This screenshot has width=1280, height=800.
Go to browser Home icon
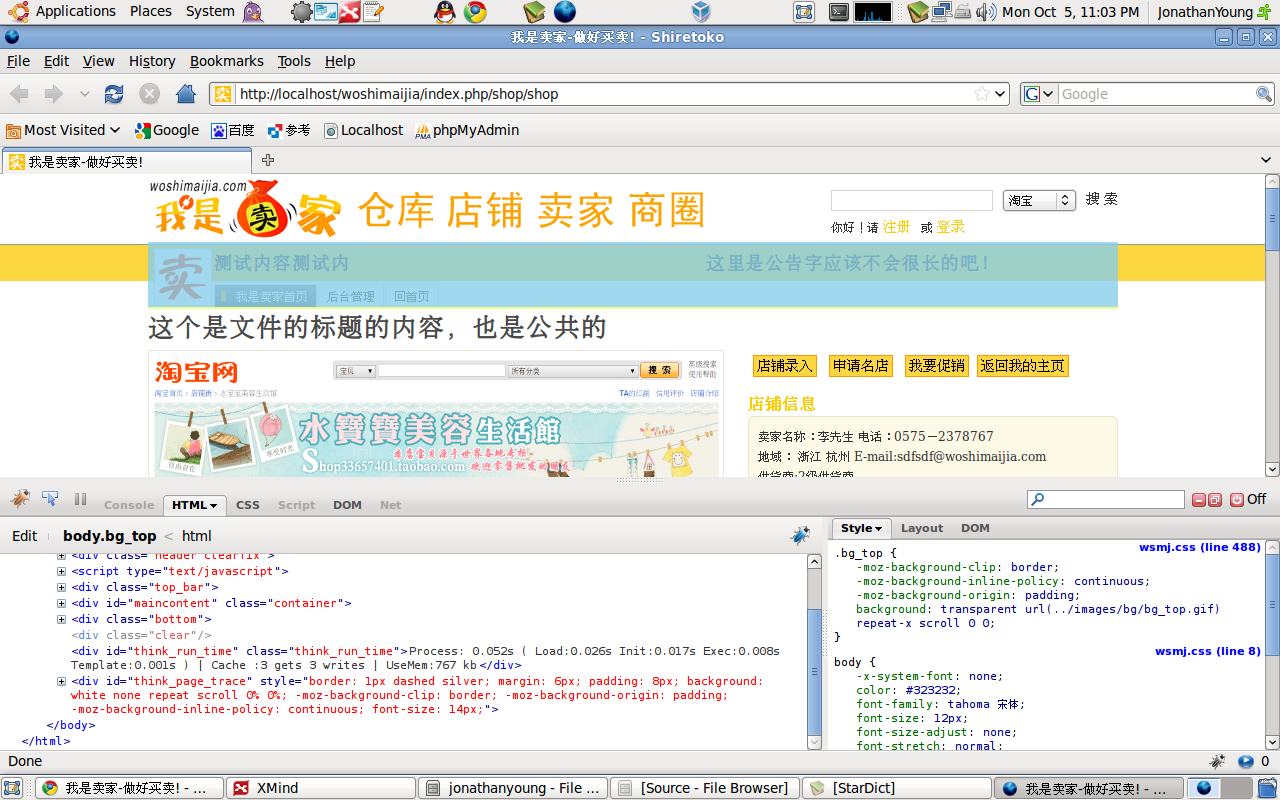tap(185, 94)
